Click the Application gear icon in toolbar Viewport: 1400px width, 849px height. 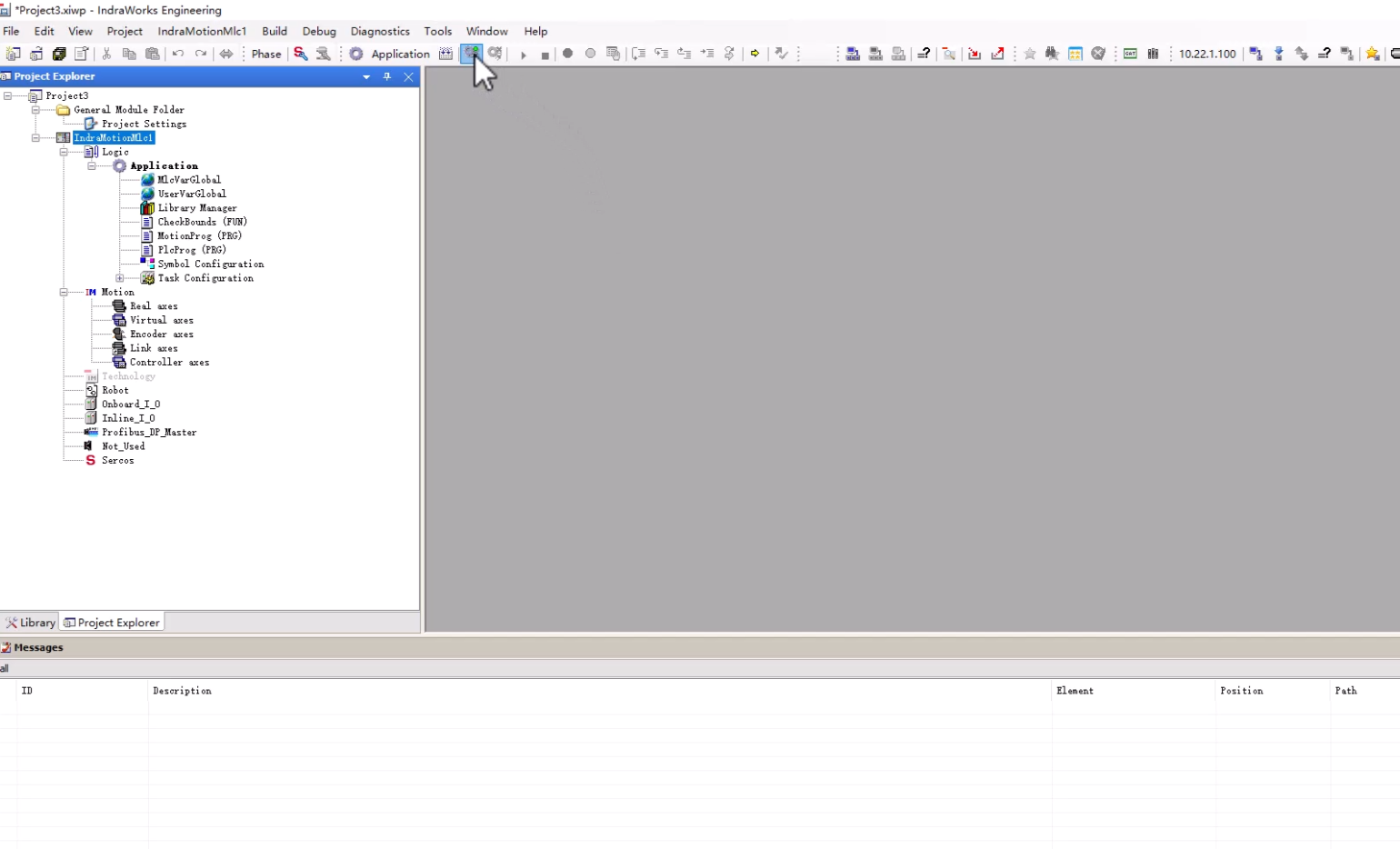click(x=356, y=54)
